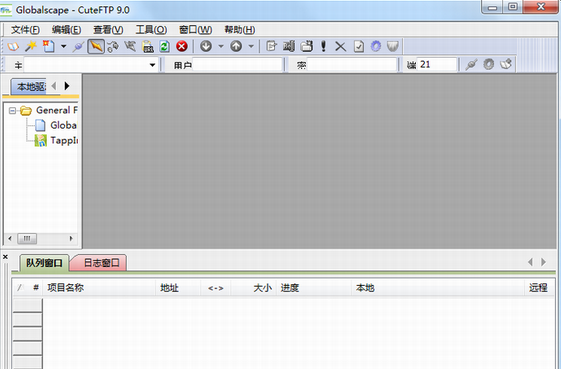561x369 pixels.
Task: Launch the Connection Wizard wand icon
Action: (31, 47)
